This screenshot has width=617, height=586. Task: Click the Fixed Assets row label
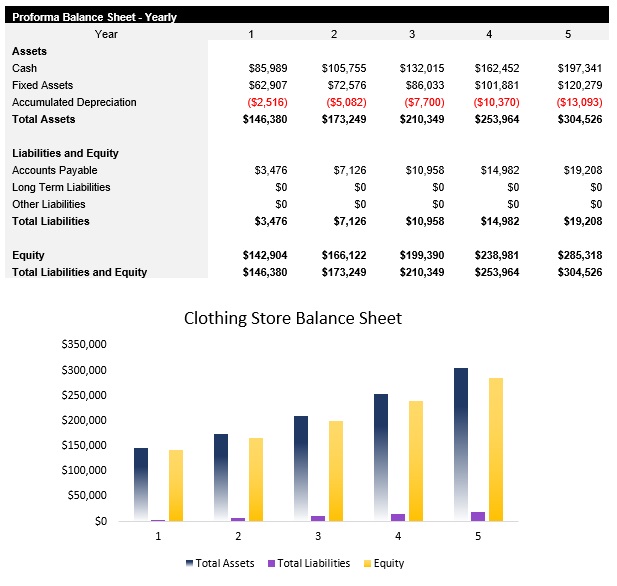coord(42,85)
